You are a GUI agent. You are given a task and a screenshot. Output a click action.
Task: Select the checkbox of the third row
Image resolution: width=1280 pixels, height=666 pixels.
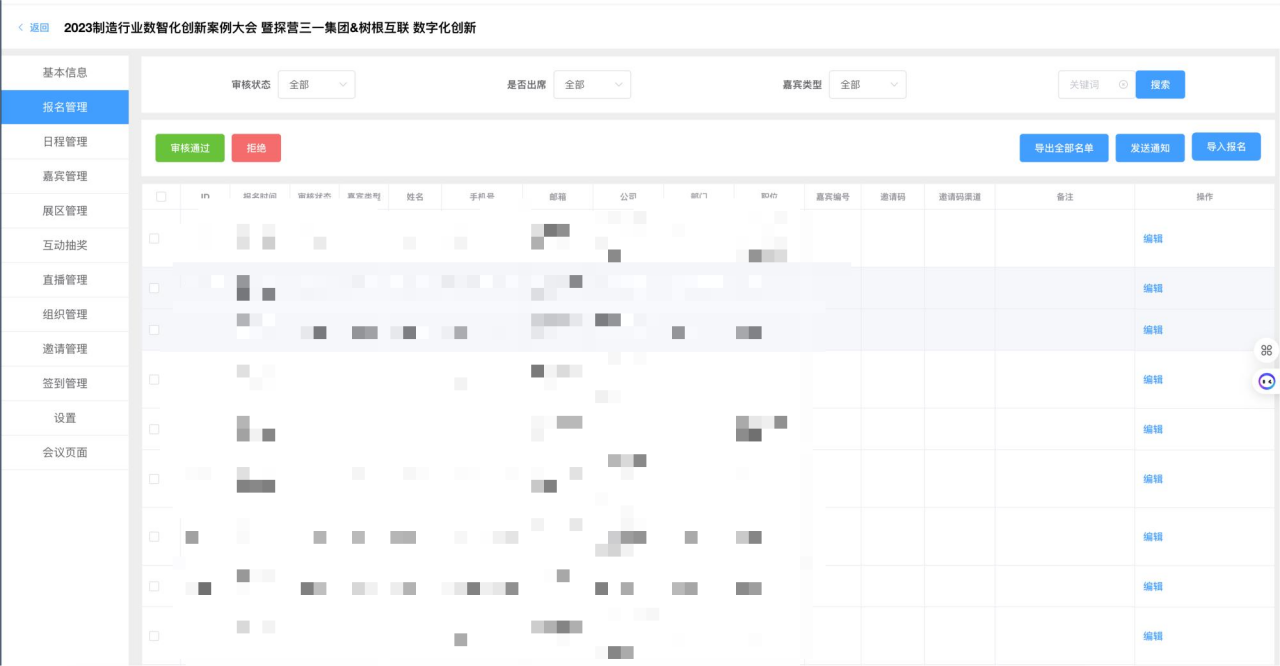[154, 330]
